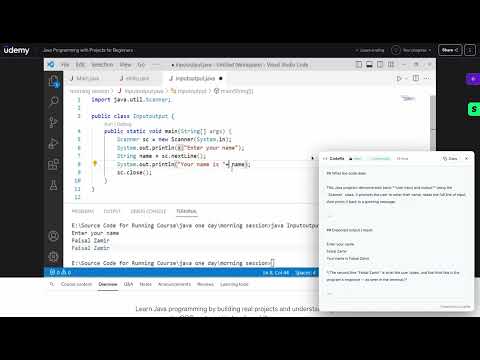Click the purple extension badge on right
480x360 pixels.
click(x=473, y=79)
